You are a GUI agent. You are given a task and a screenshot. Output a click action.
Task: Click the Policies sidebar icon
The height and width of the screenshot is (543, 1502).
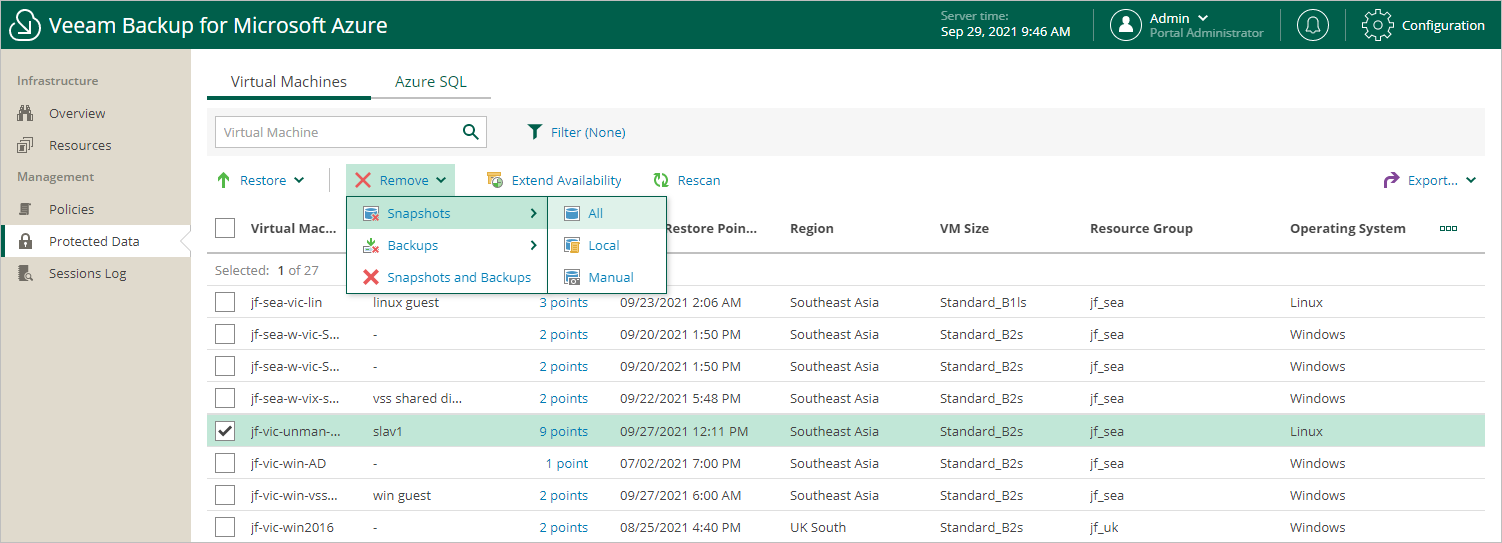26,210
